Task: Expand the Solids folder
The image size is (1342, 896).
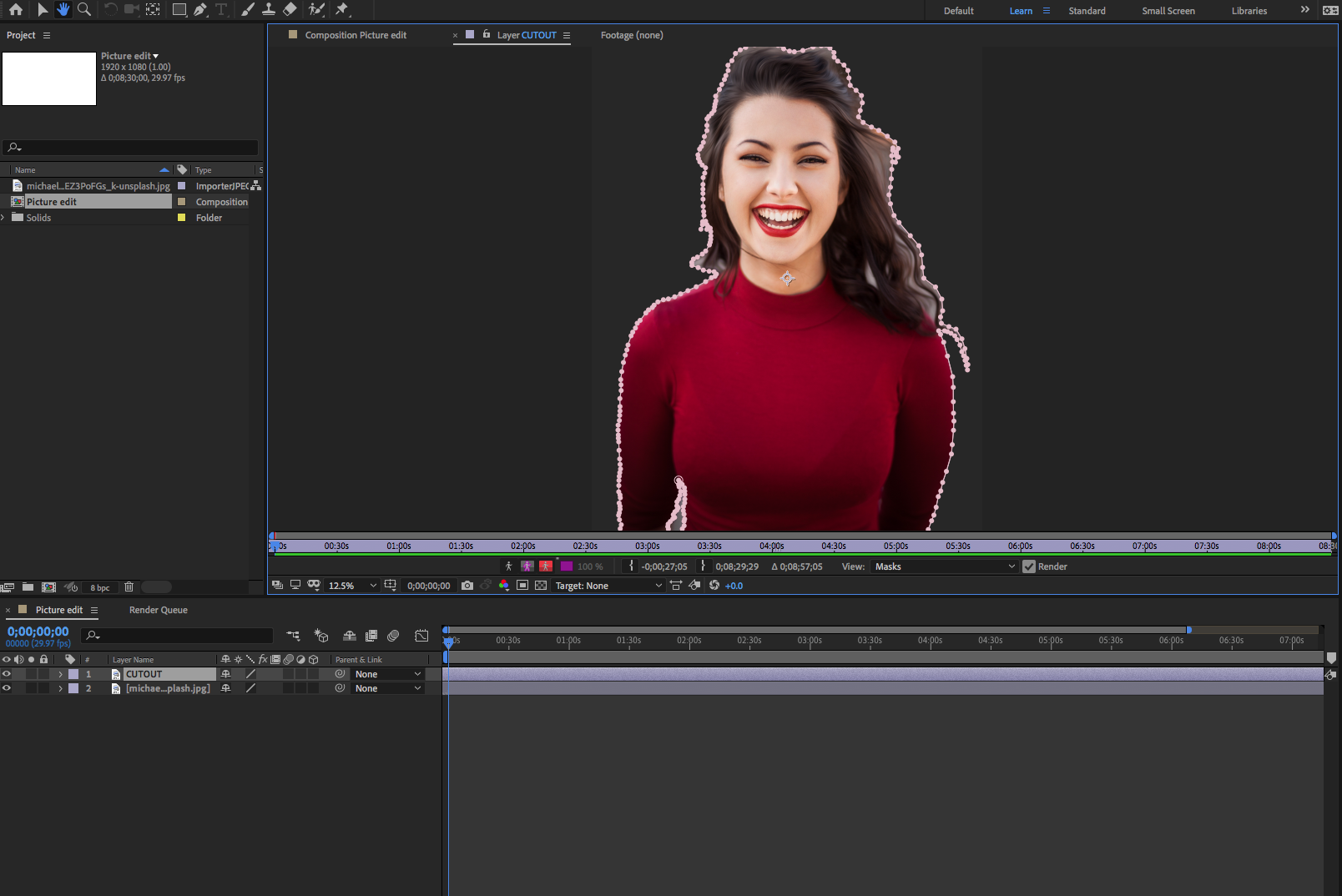Action: click(x=3, y=218)
